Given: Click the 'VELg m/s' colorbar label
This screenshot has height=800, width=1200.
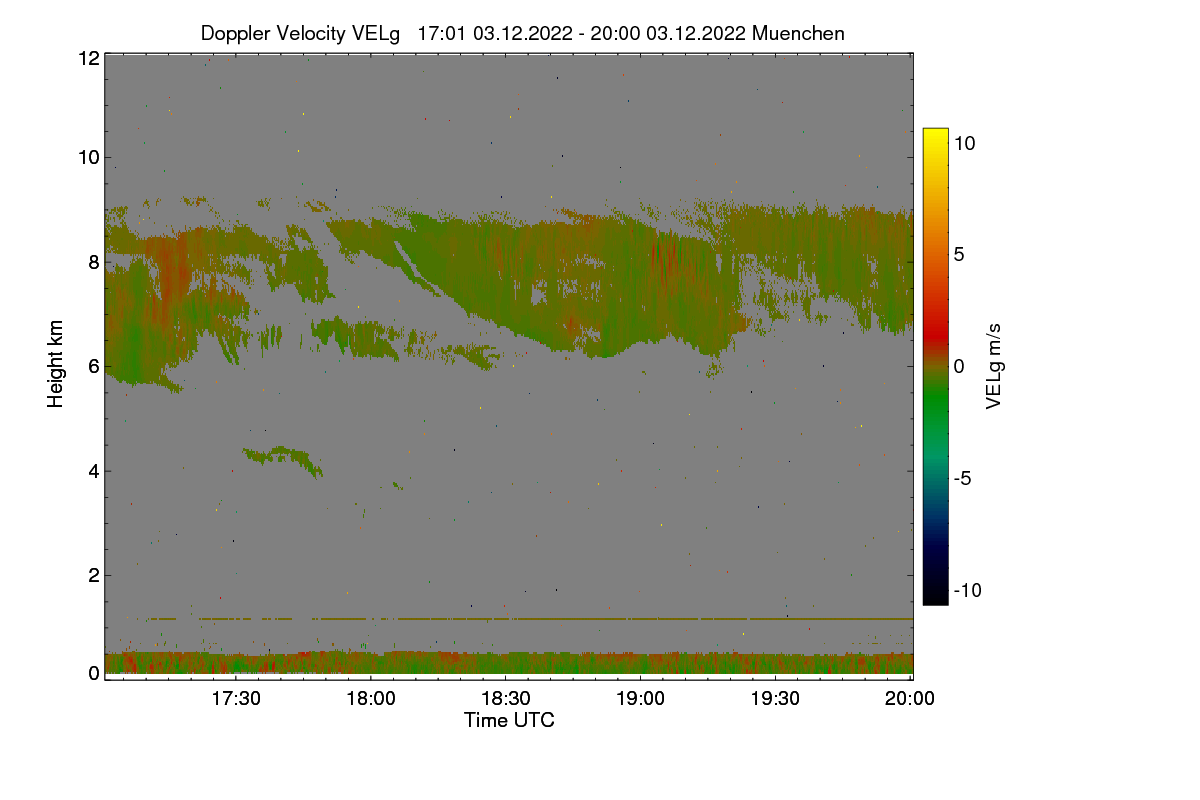Looking at the screenshot, I should pyautogui.click(x=994, y=367).
